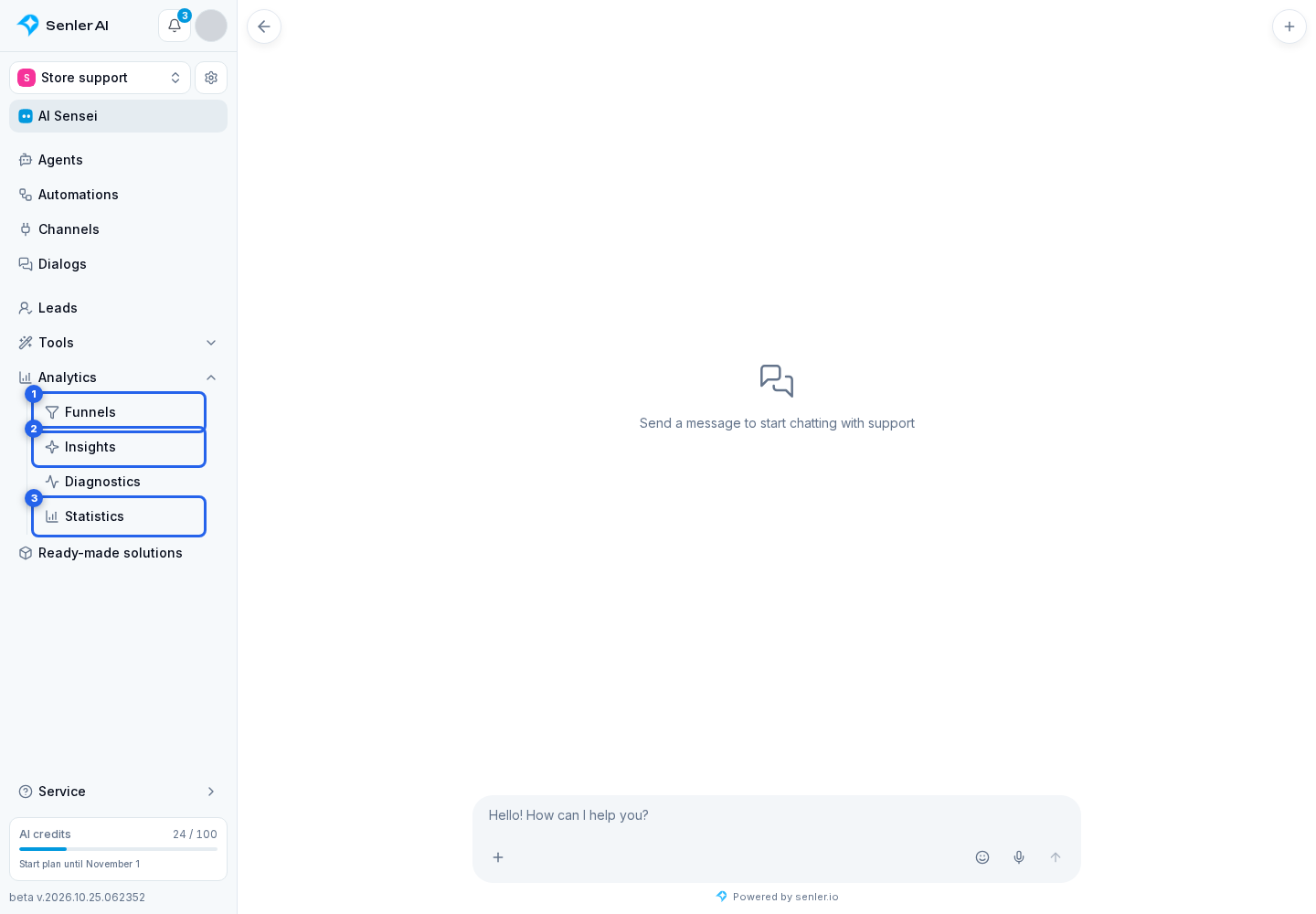Send the message with arrow button

[x=1056, y=857]
